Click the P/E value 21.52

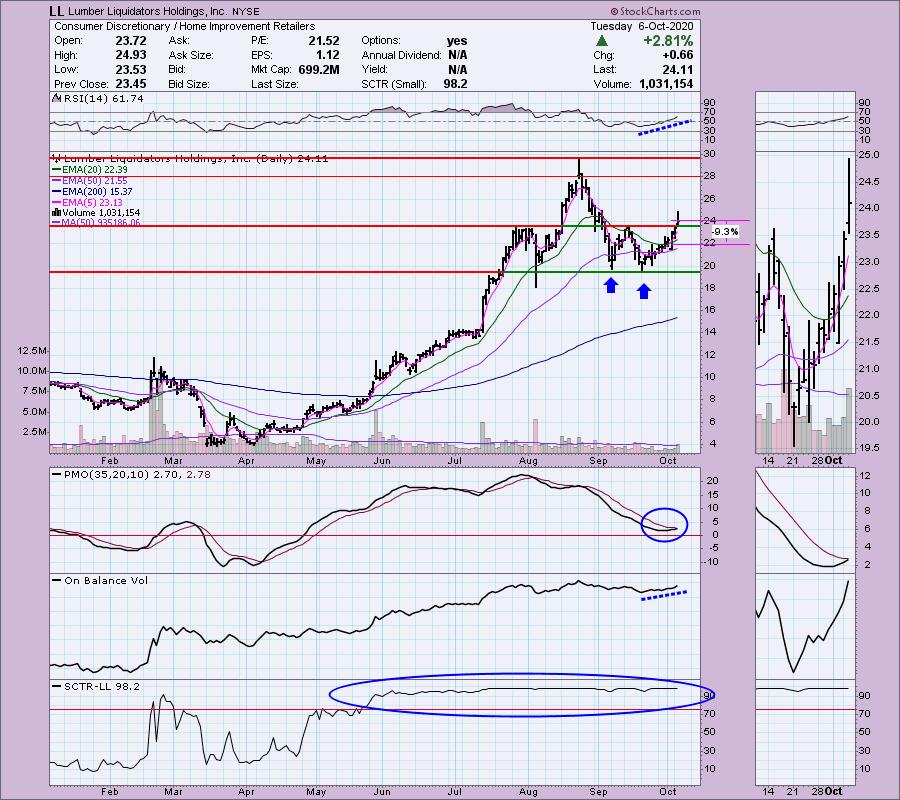tap(324, 41)
